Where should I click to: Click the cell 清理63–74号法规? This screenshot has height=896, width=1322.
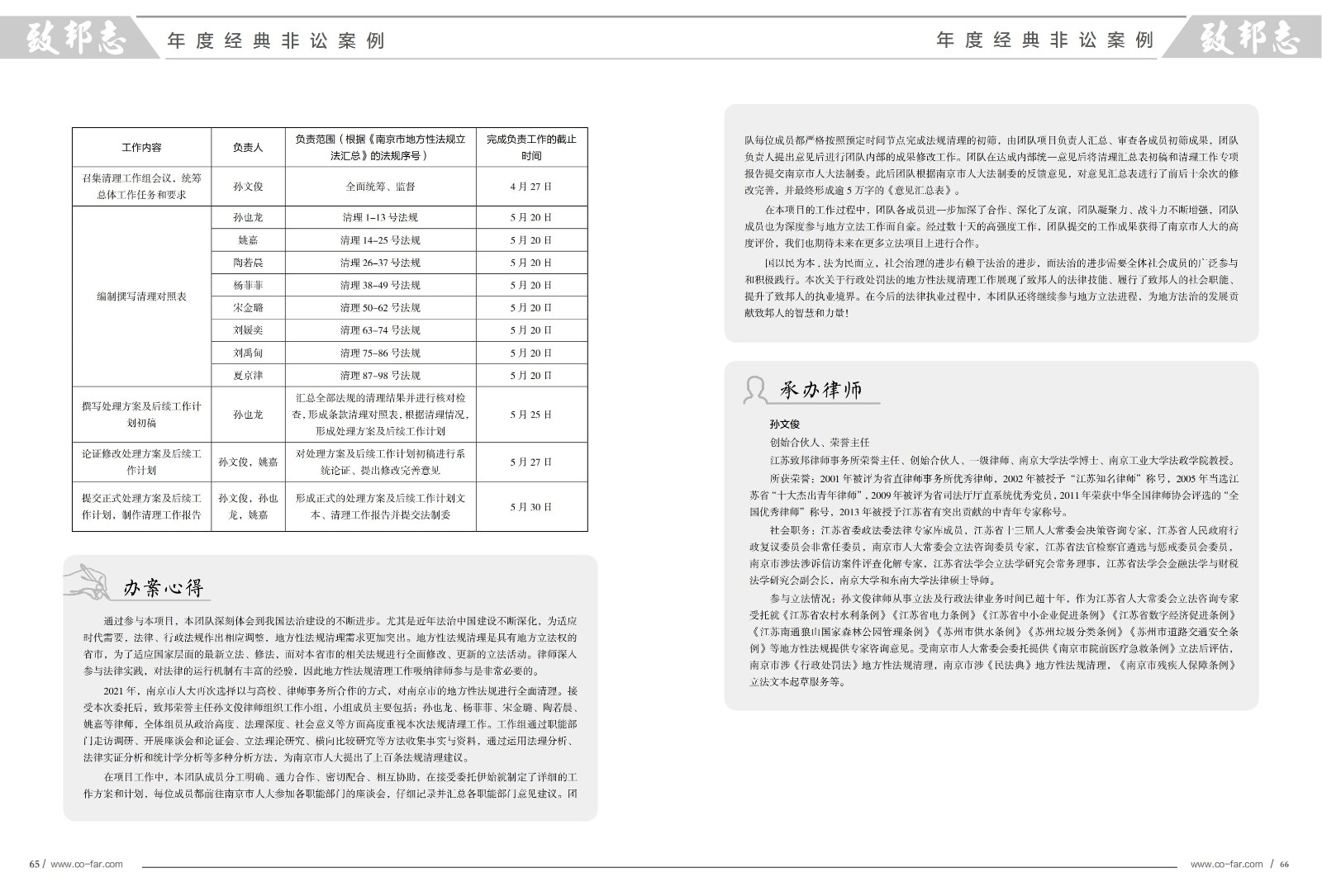pos(380,330)
